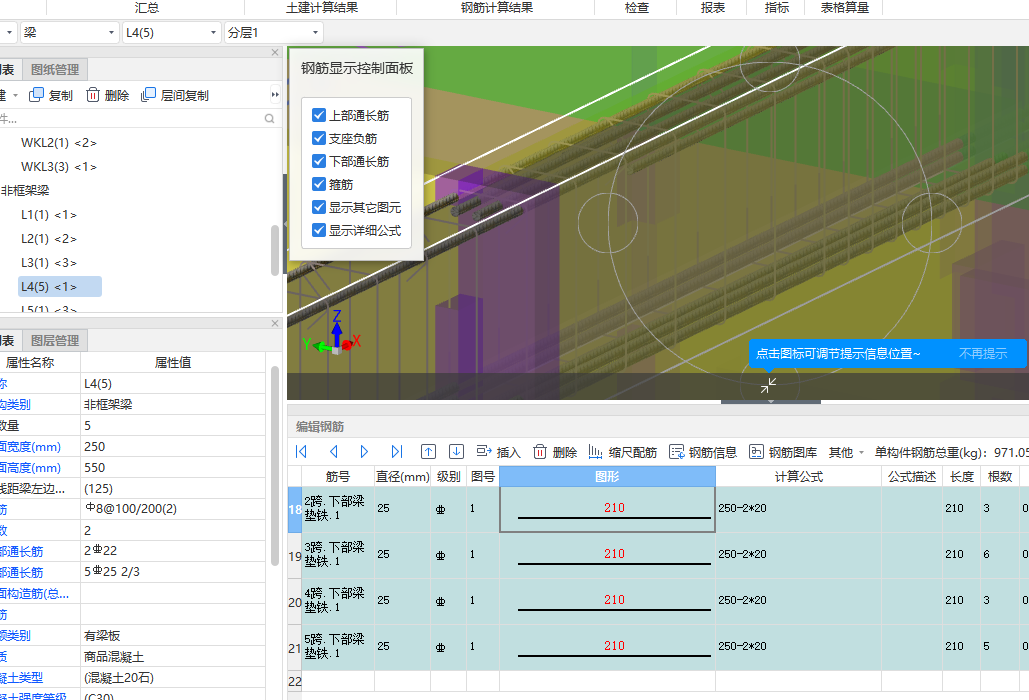
Task: Open the 表格算量 ribbon tab
Action: click(845, 8)
